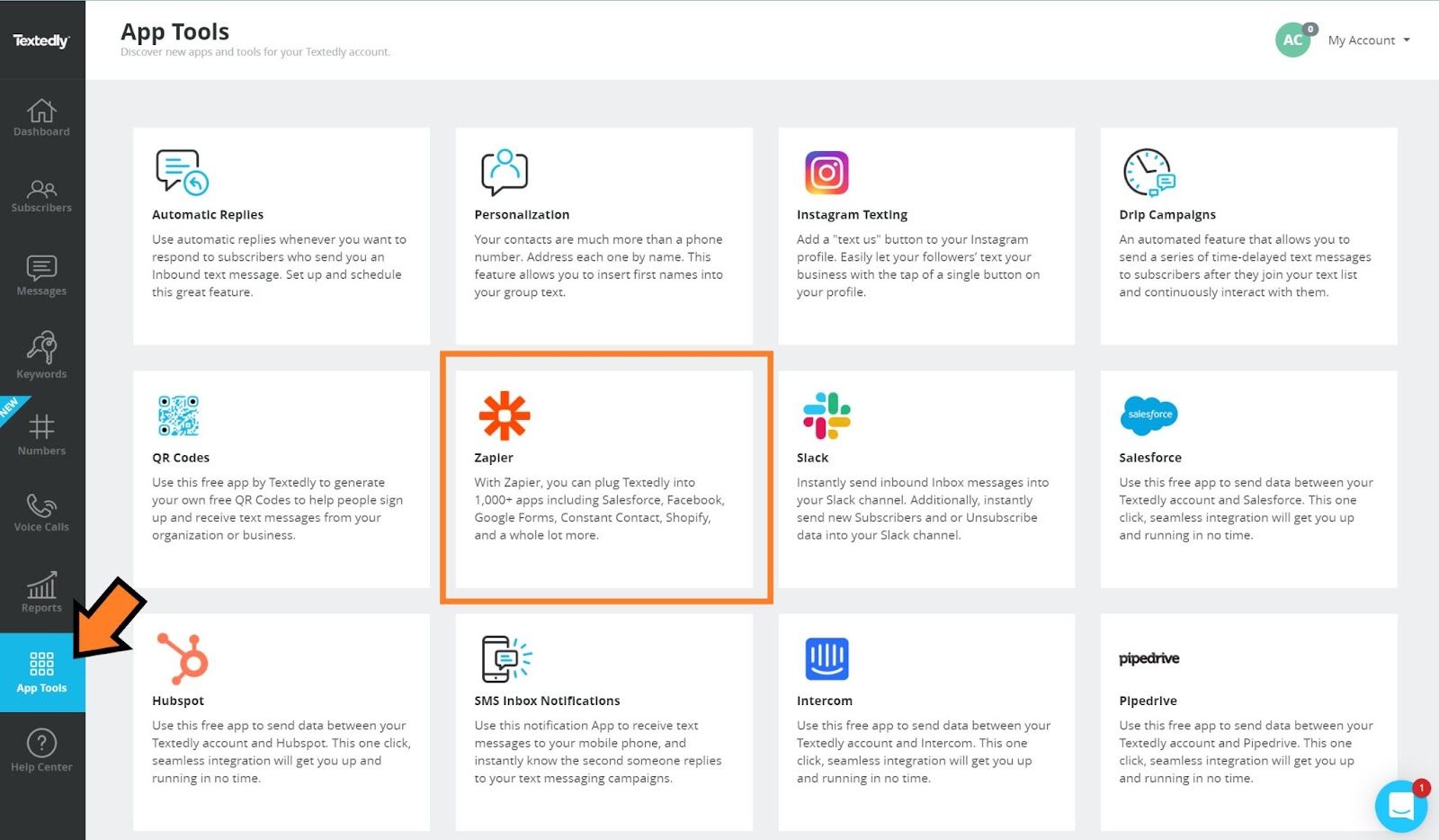Click the Slack description text
Viewport: 1439px width, 840px height.
923,509
